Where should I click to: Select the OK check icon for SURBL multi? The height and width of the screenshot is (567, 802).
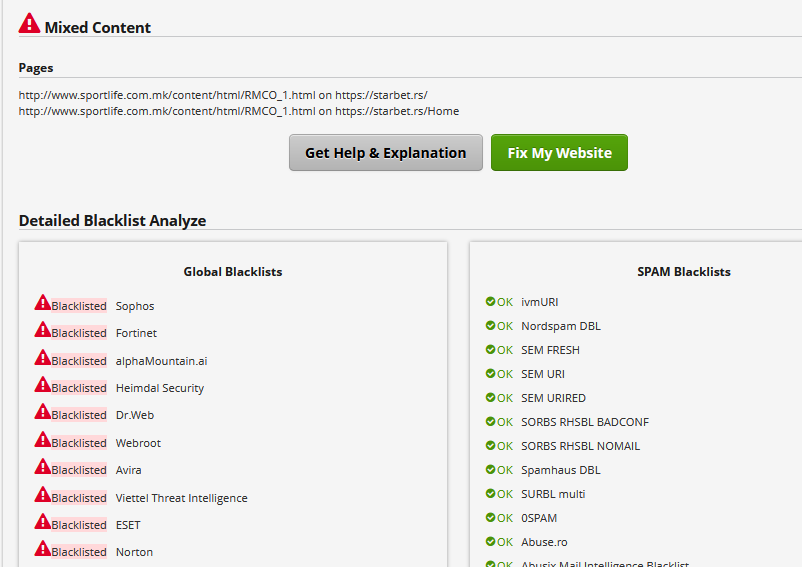[490, 493]
